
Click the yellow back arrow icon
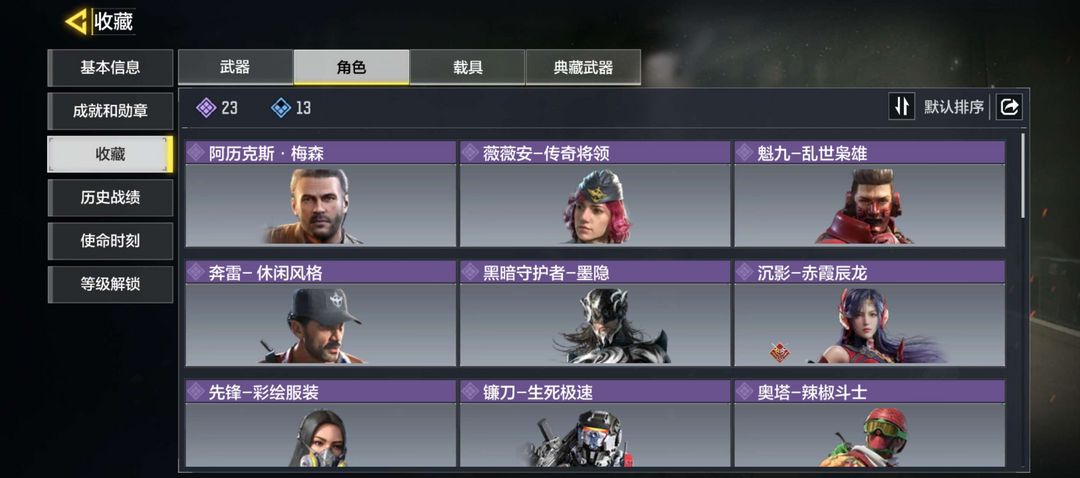pyautogui.click(x=76, y=21)
